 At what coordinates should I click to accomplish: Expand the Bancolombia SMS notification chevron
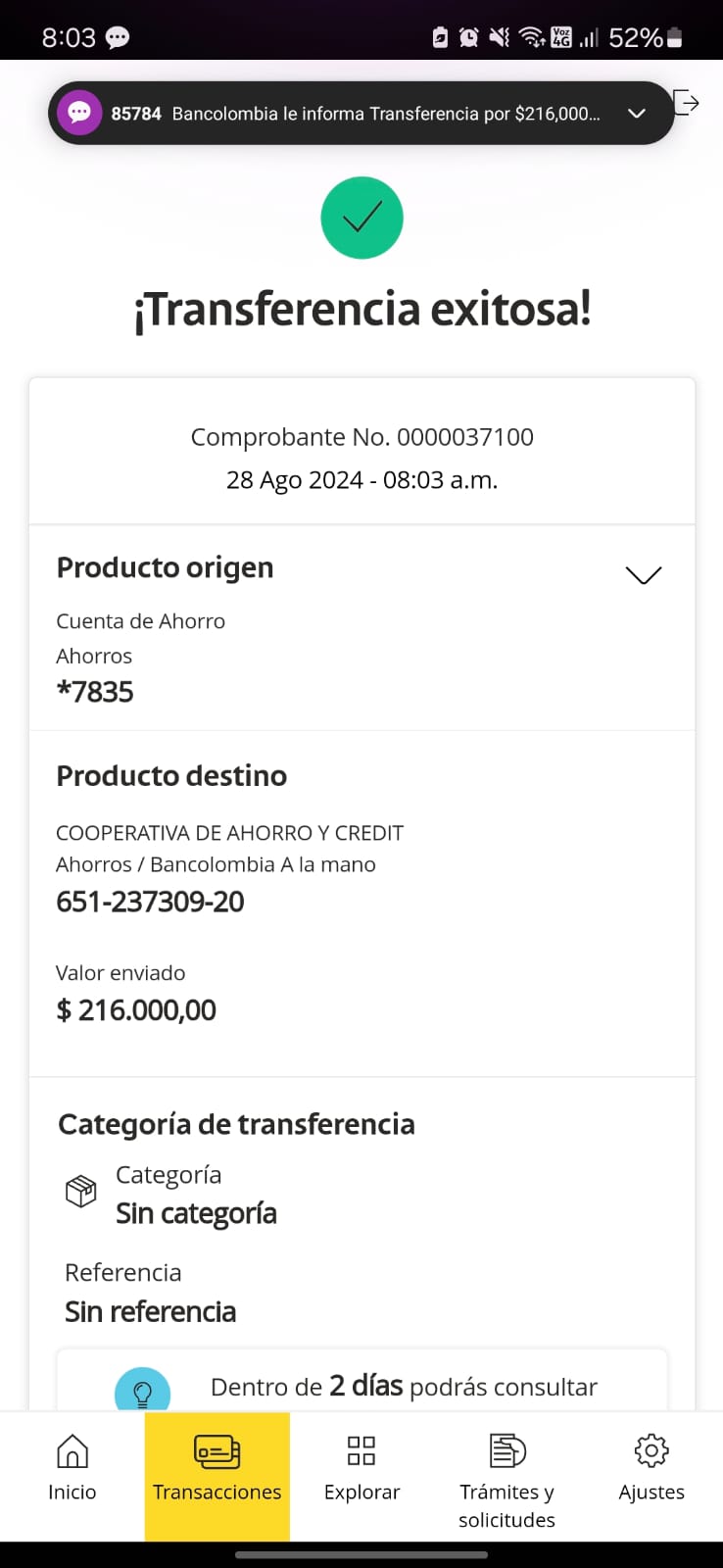[637, 114]
